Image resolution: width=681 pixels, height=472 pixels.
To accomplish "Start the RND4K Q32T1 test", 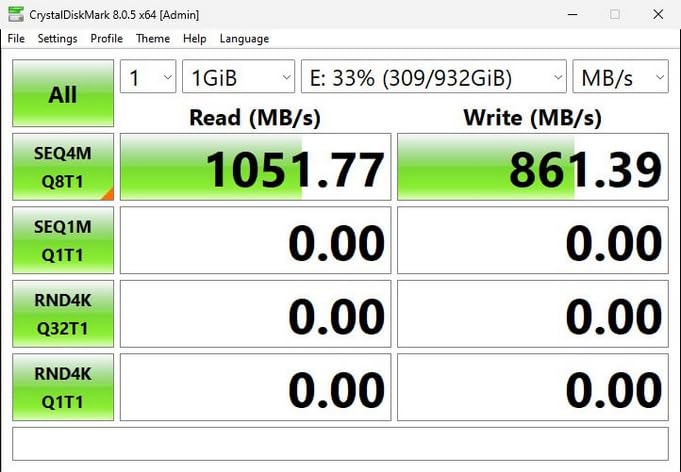I will [x=63, y=314].
